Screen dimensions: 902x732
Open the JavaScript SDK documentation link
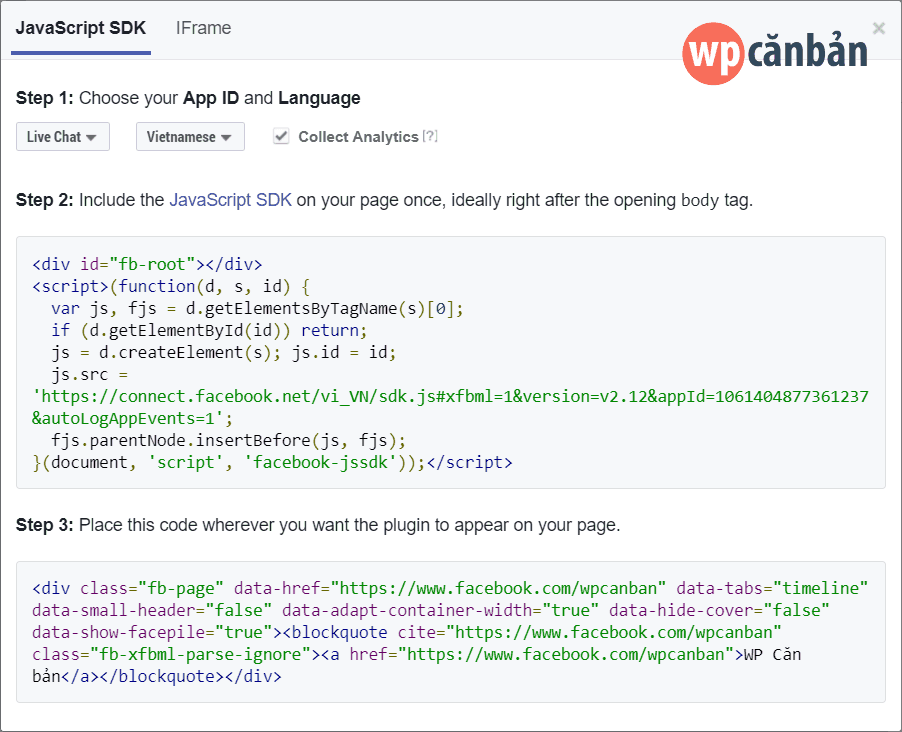[230, 199]
